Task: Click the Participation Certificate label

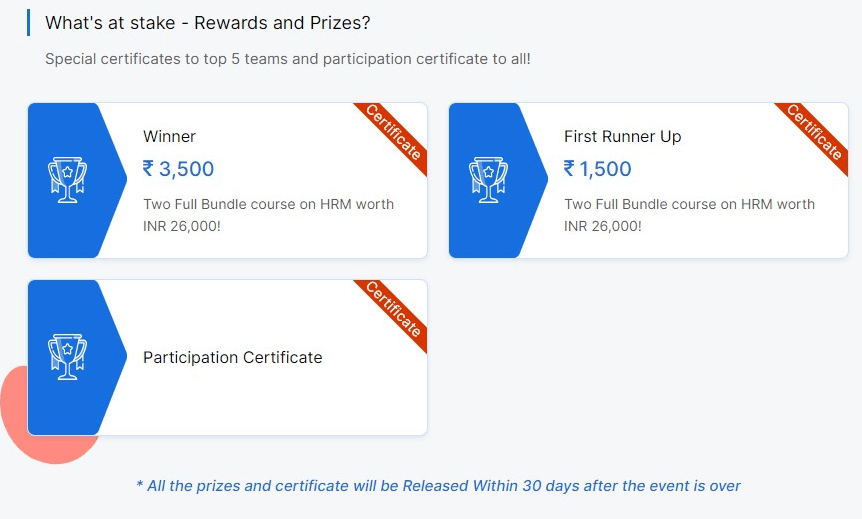Action: 233,357
